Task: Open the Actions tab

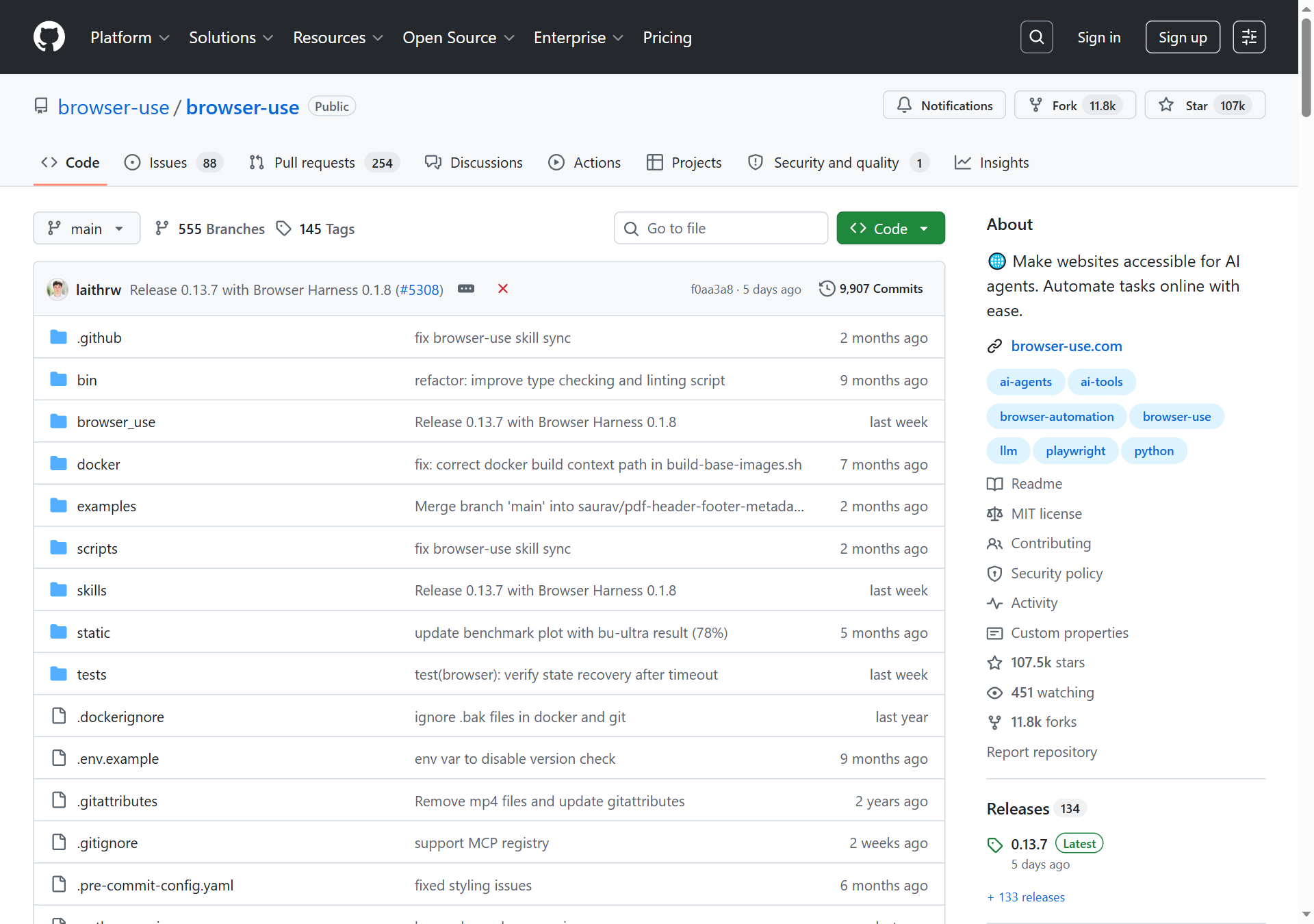Action: pyautogui.click(x=584, y=163)
